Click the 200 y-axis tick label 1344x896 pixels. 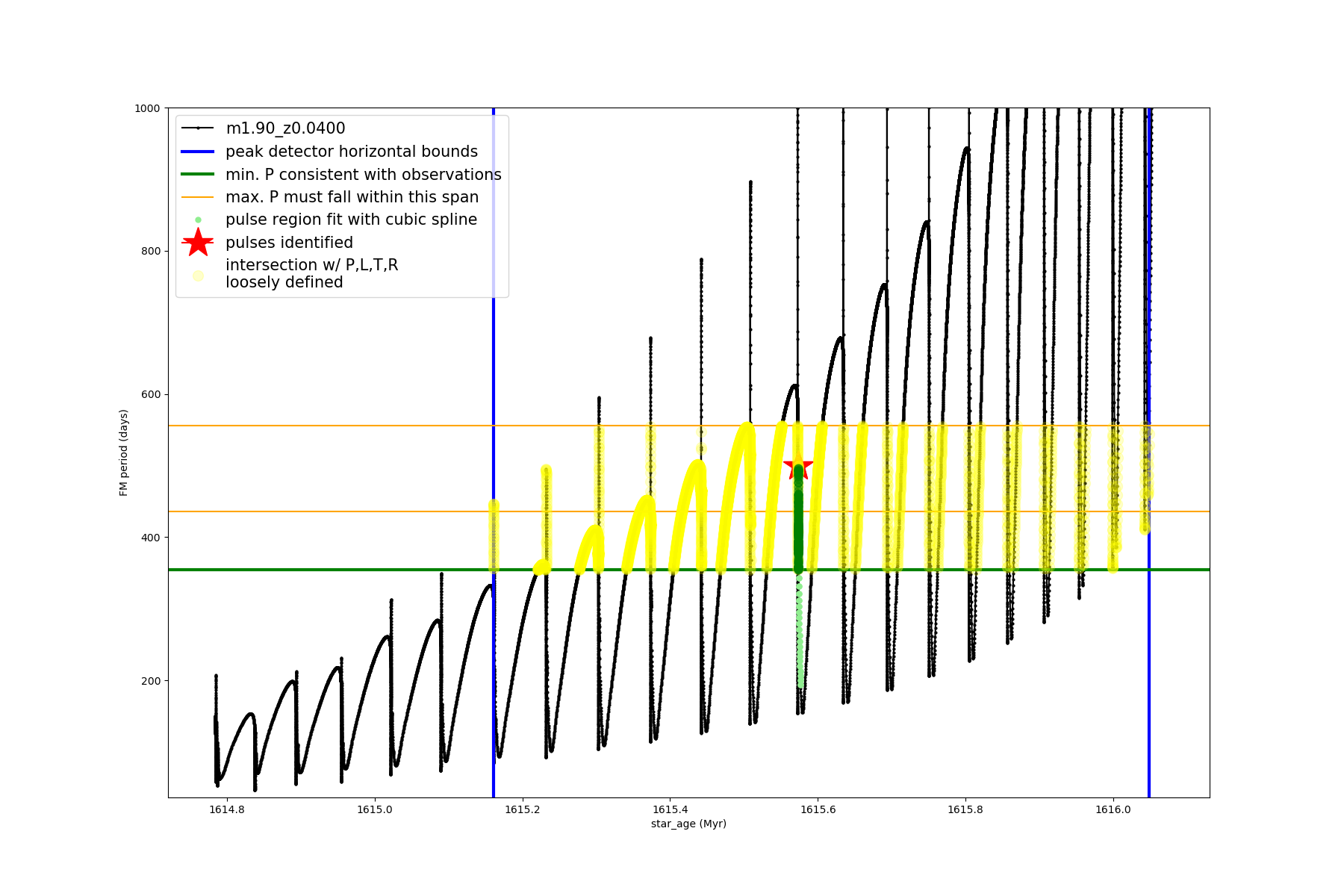pos(151,681)
